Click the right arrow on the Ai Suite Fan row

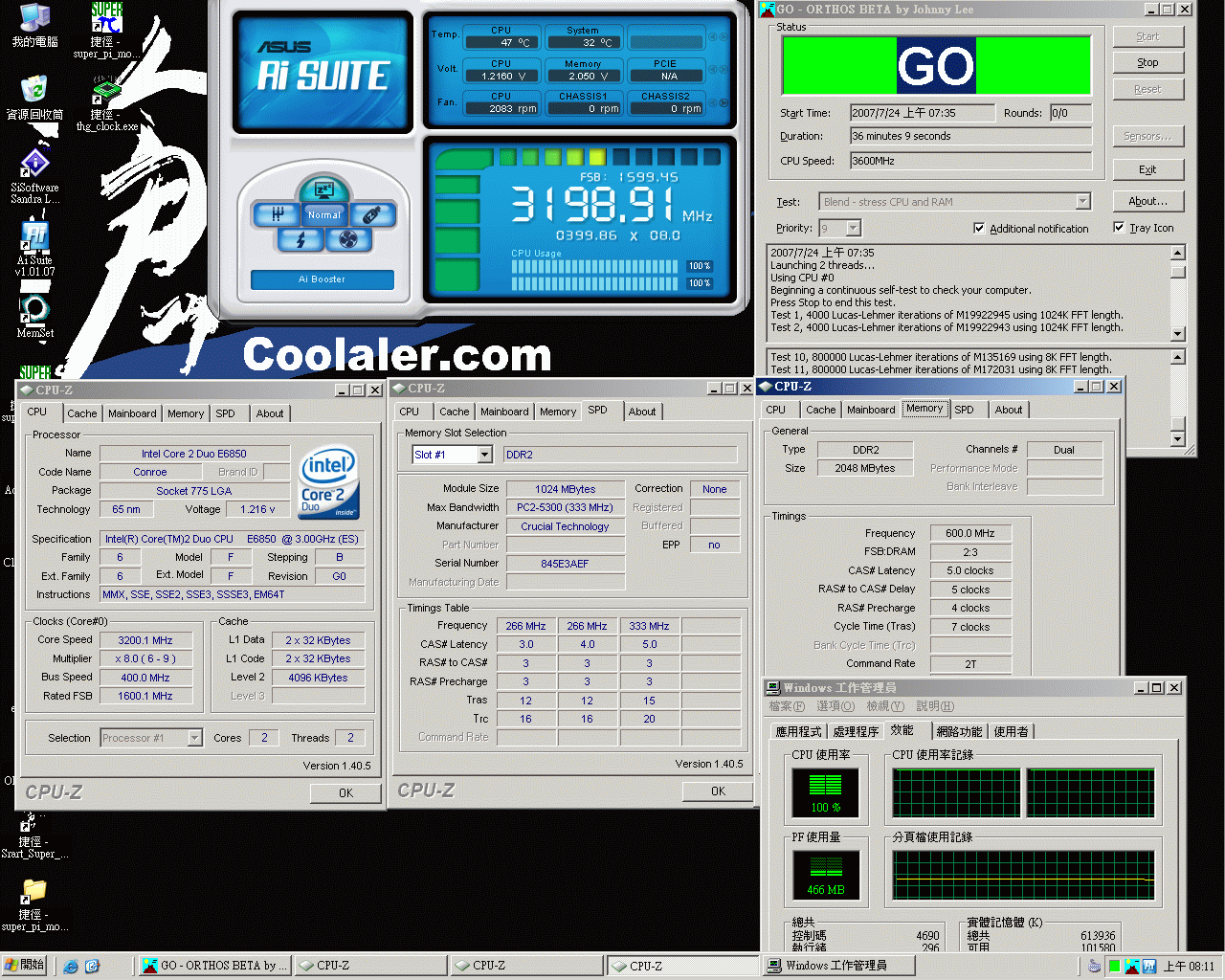724,102
